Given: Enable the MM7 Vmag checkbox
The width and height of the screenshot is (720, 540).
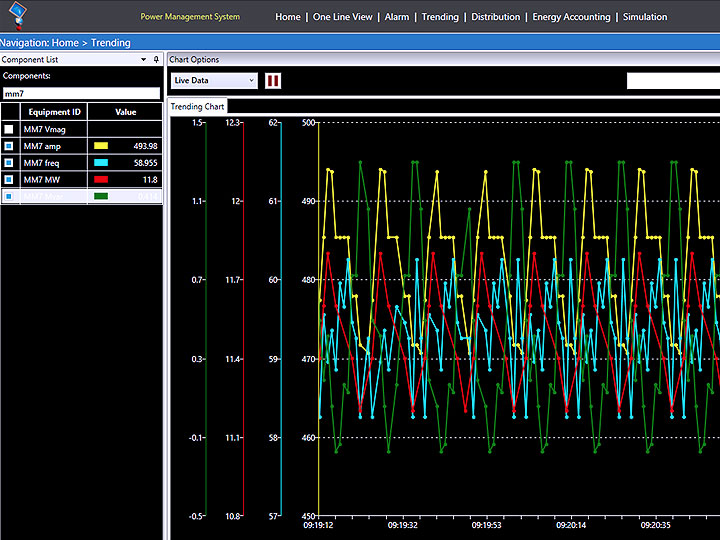Looking at the screenshot, I should tap(9, 129).
